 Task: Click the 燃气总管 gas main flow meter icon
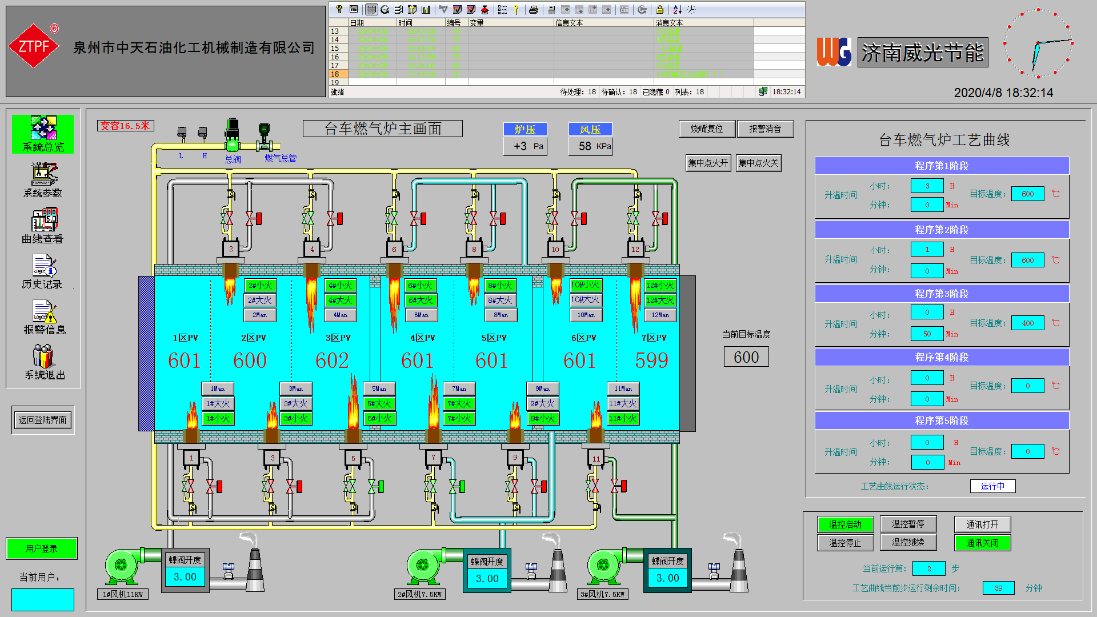(264, 136)
